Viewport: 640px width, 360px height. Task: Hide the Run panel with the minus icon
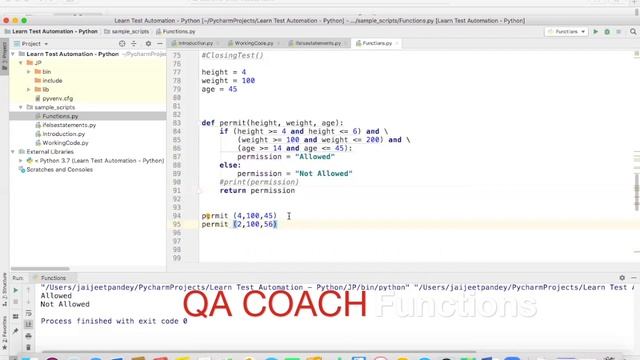pos(633,278)
